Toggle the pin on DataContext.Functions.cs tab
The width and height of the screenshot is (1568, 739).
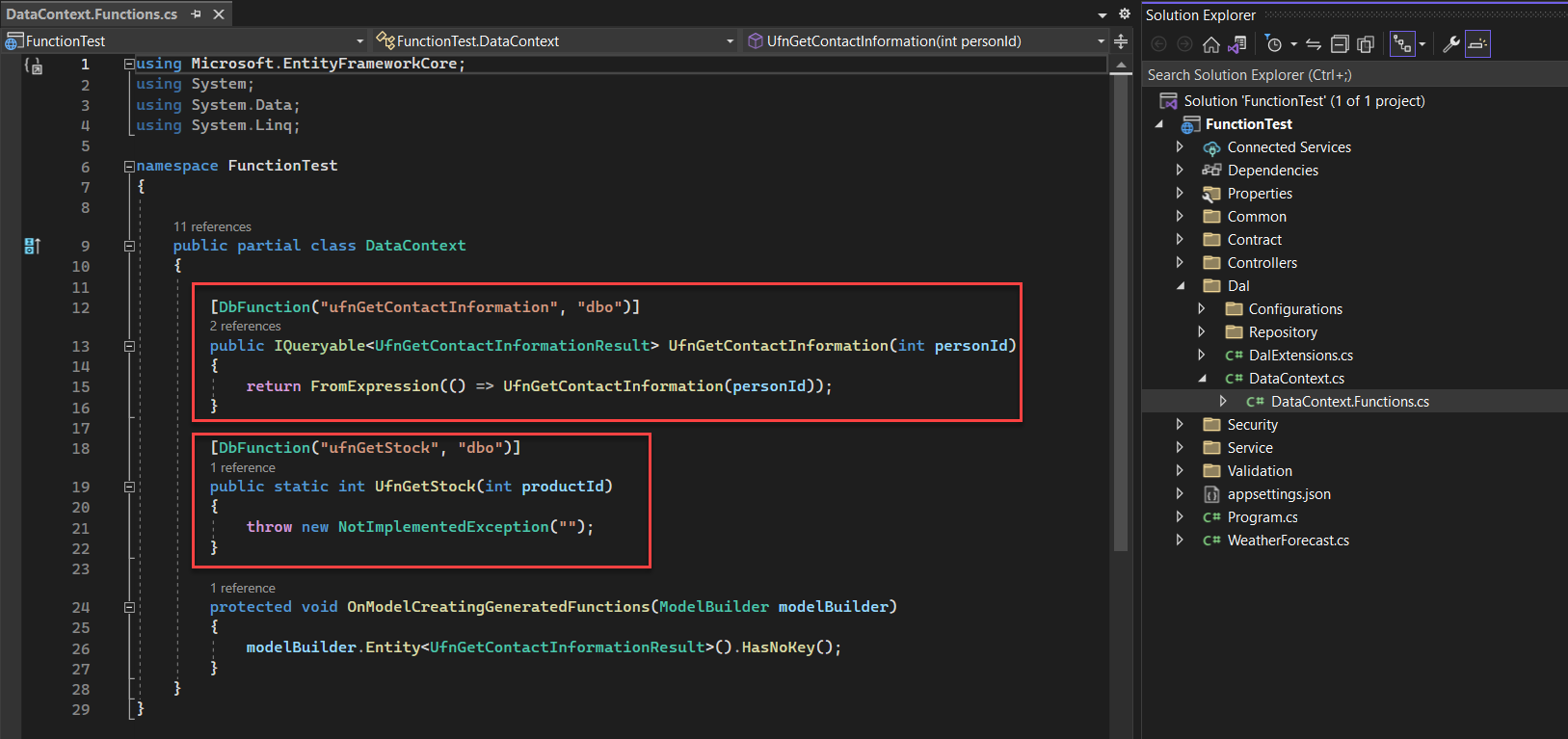click(x=197, y=14)
